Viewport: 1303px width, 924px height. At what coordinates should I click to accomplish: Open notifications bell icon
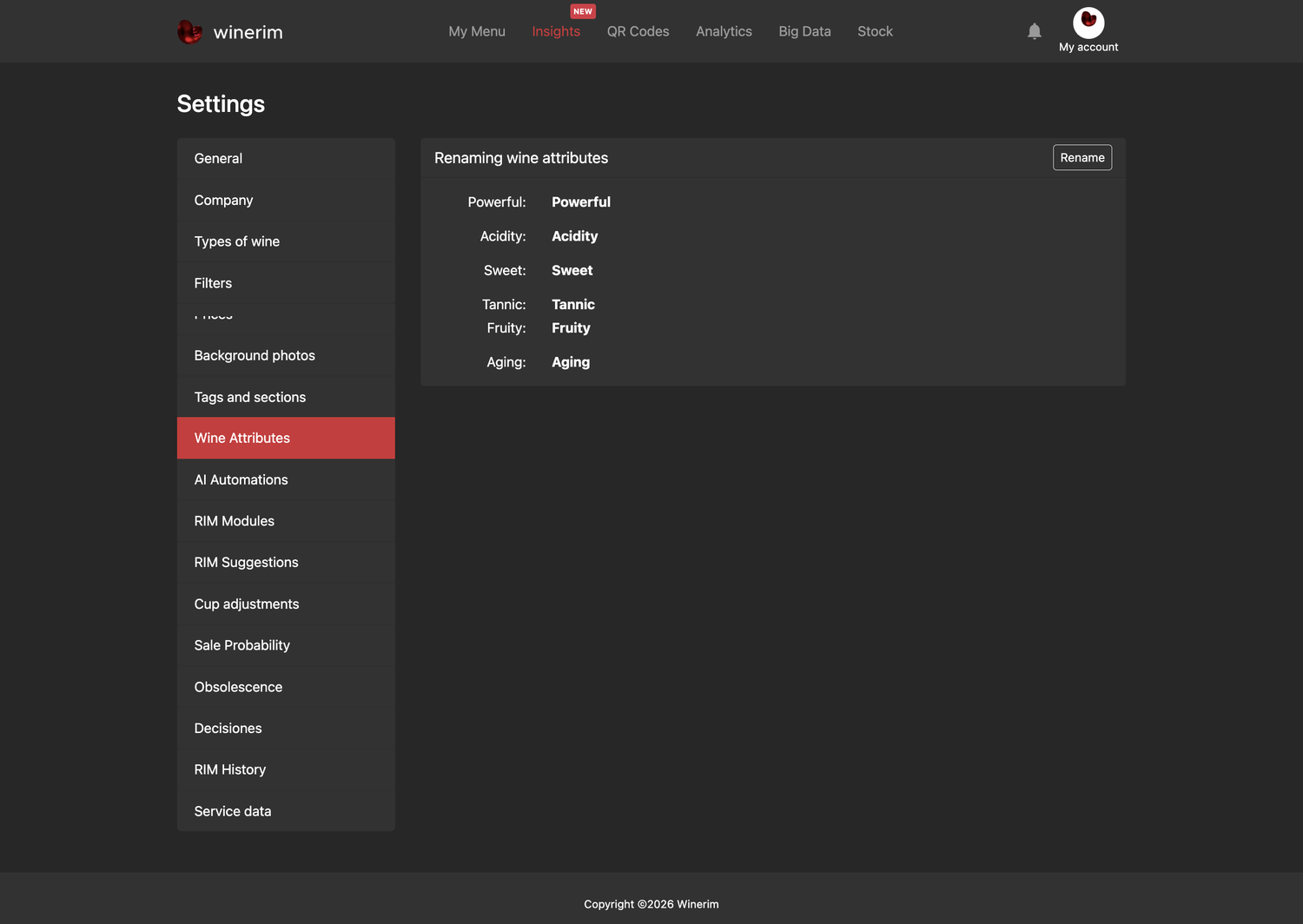(x=1034, y=31)
